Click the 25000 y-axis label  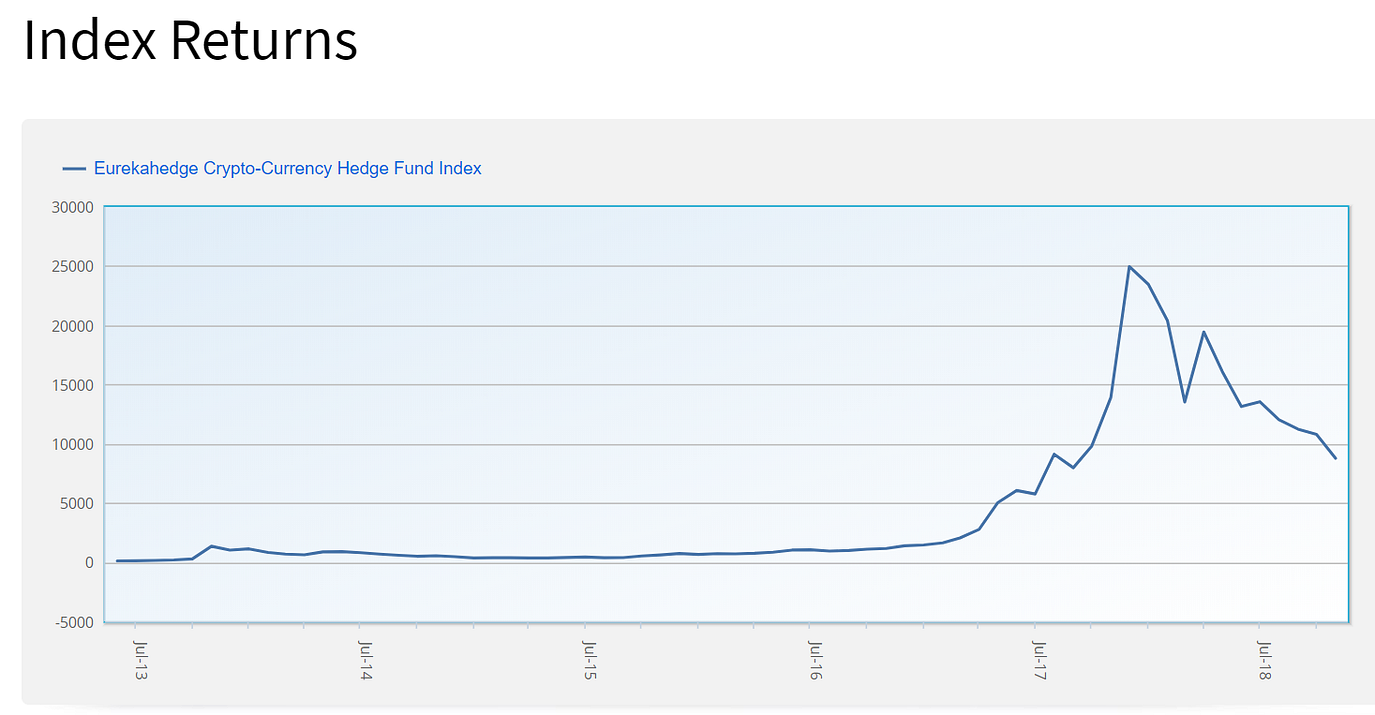[x=71, y=267]
